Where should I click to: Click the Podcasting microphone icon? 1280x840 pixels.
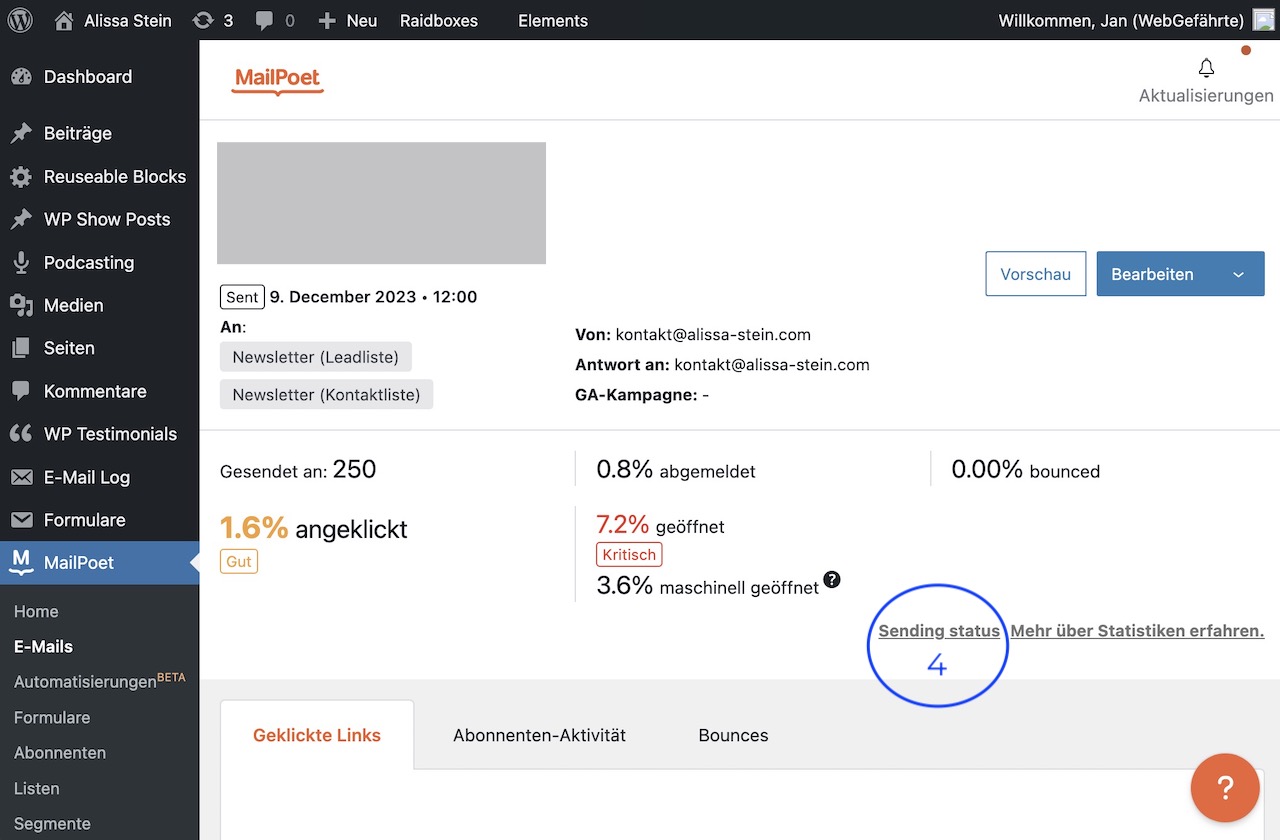(21, 263)
